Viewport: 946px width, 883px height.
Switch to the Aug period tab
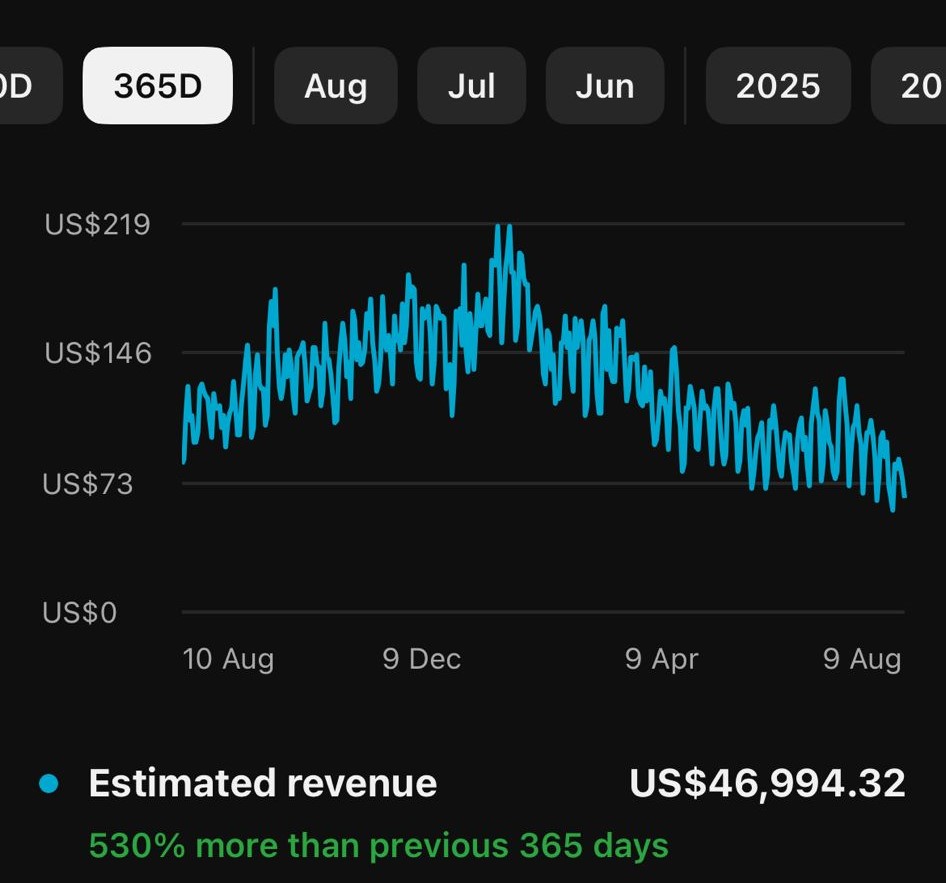[336, 86]
